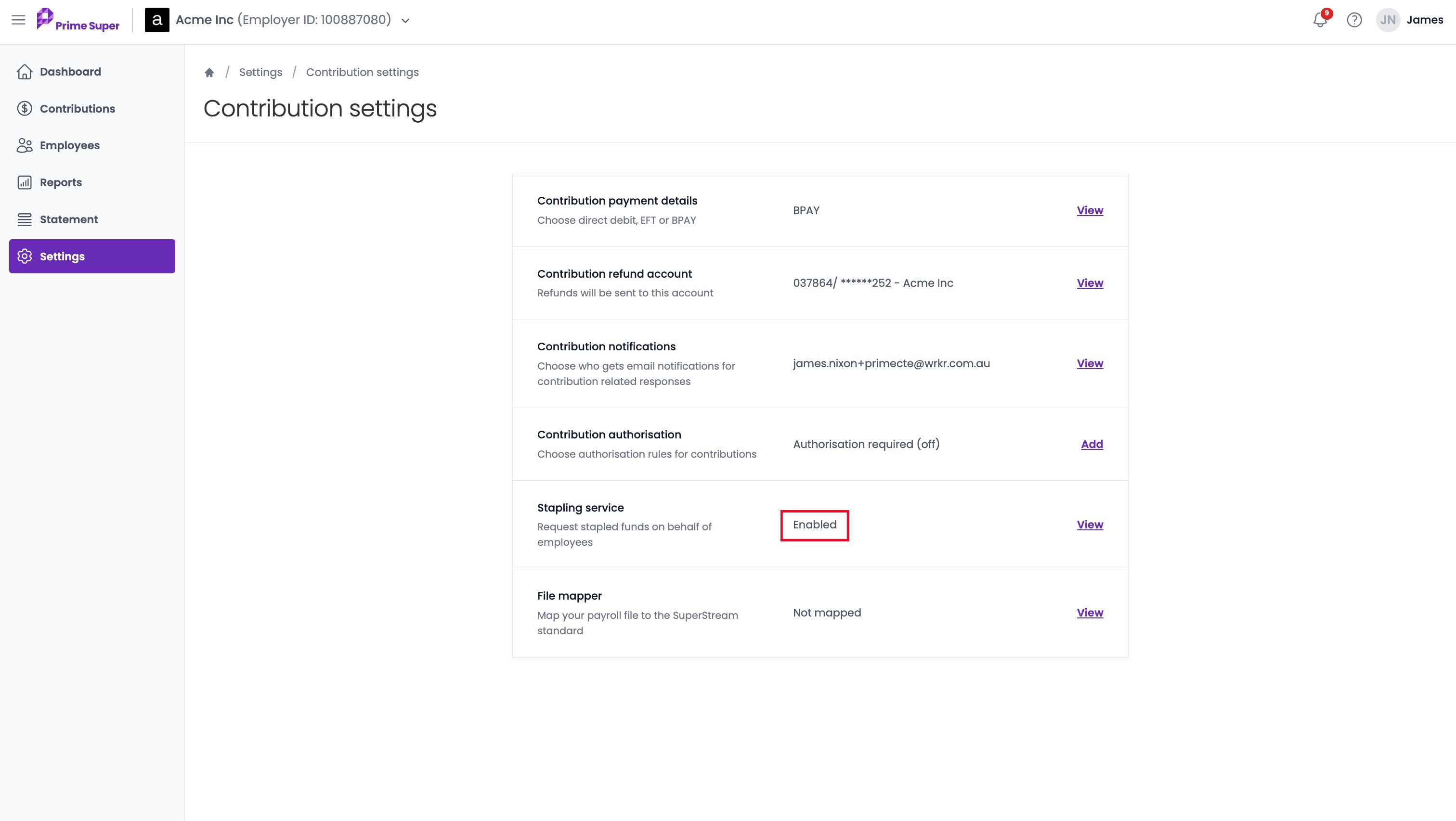Screen dimensions: 1456x821
Task: Open the hamburger navigation menu
Action: click(18, 20)
